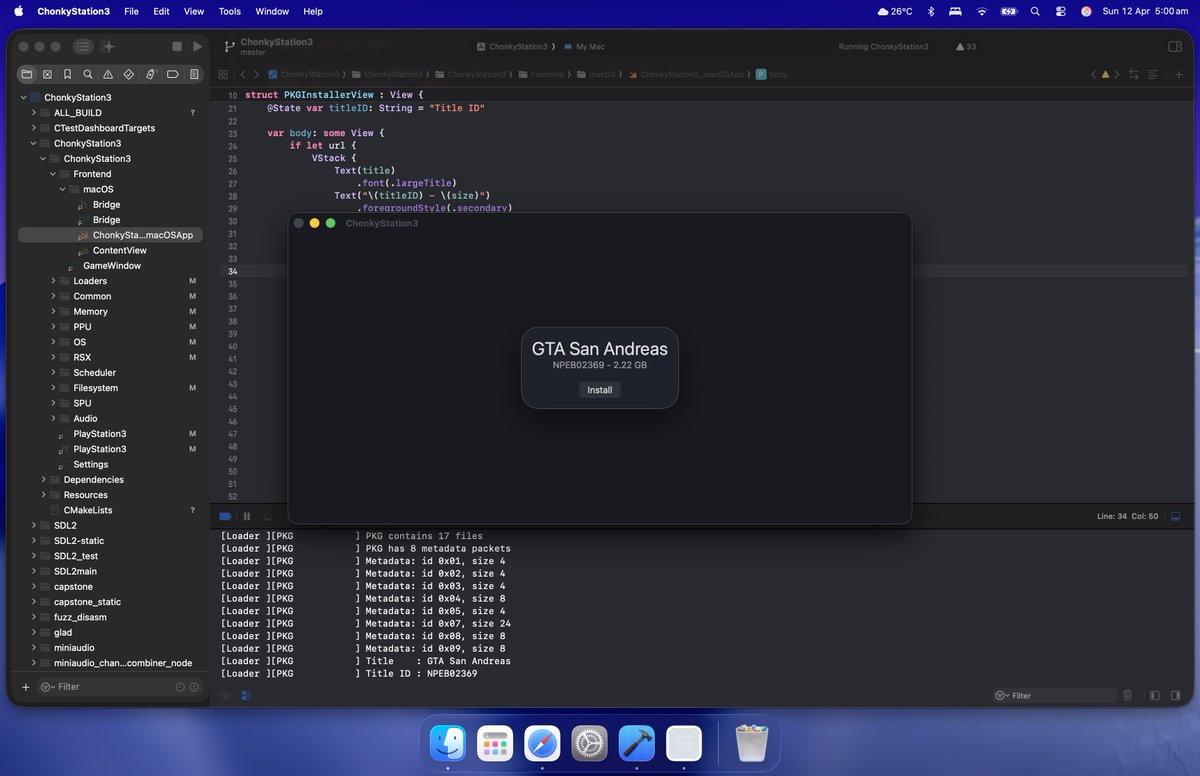The height and width of the screenshot is (776, 1200).
Task: Toggle code review arrows icon
Action: click(1134, 74)
